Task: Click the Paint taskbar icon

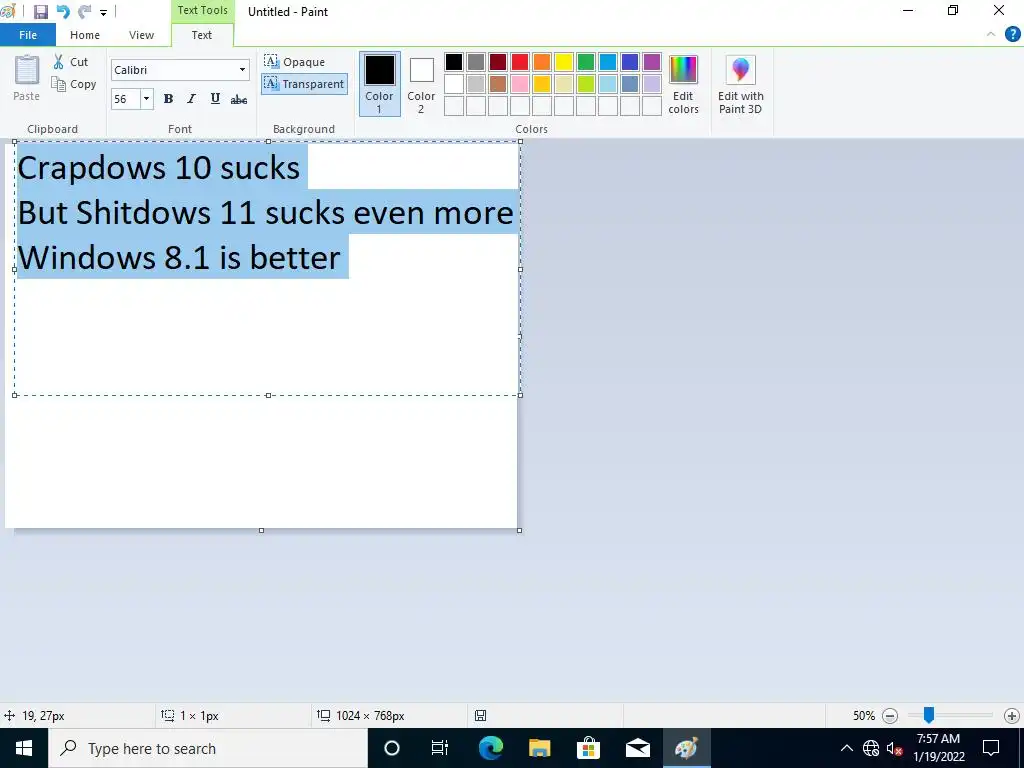Action: (686, 748)
